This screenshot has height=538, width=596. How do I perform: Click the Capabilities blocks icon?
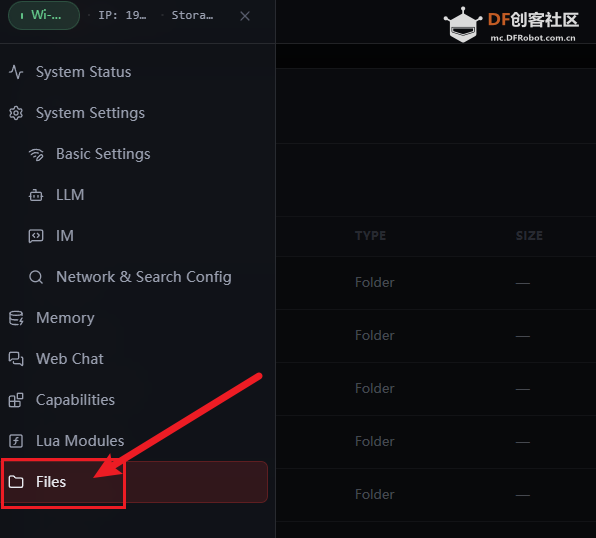coord(16,400)
